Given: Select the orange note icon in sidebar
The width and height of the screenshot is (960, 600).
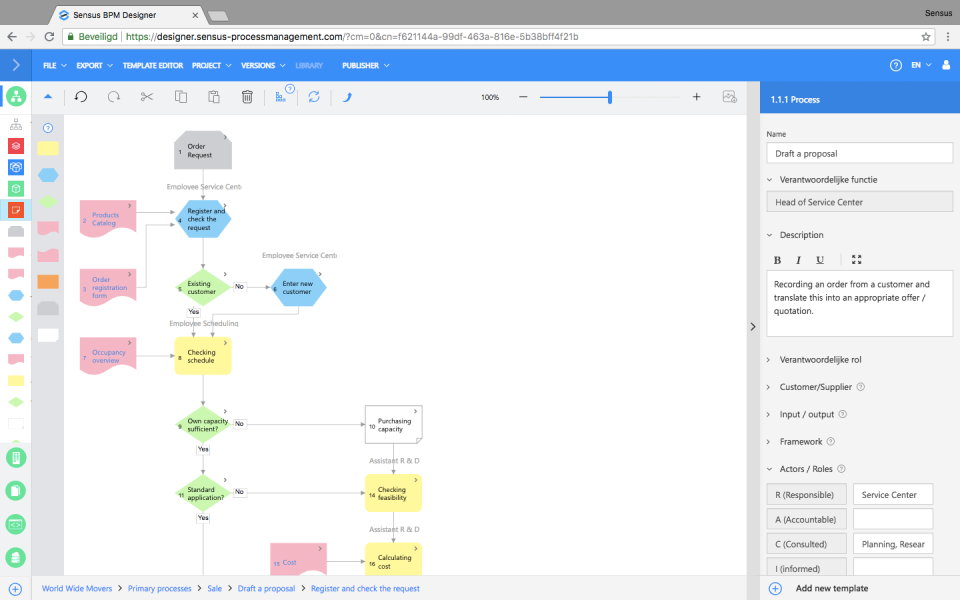Looking at the screenshot, I should coord(16,210).
